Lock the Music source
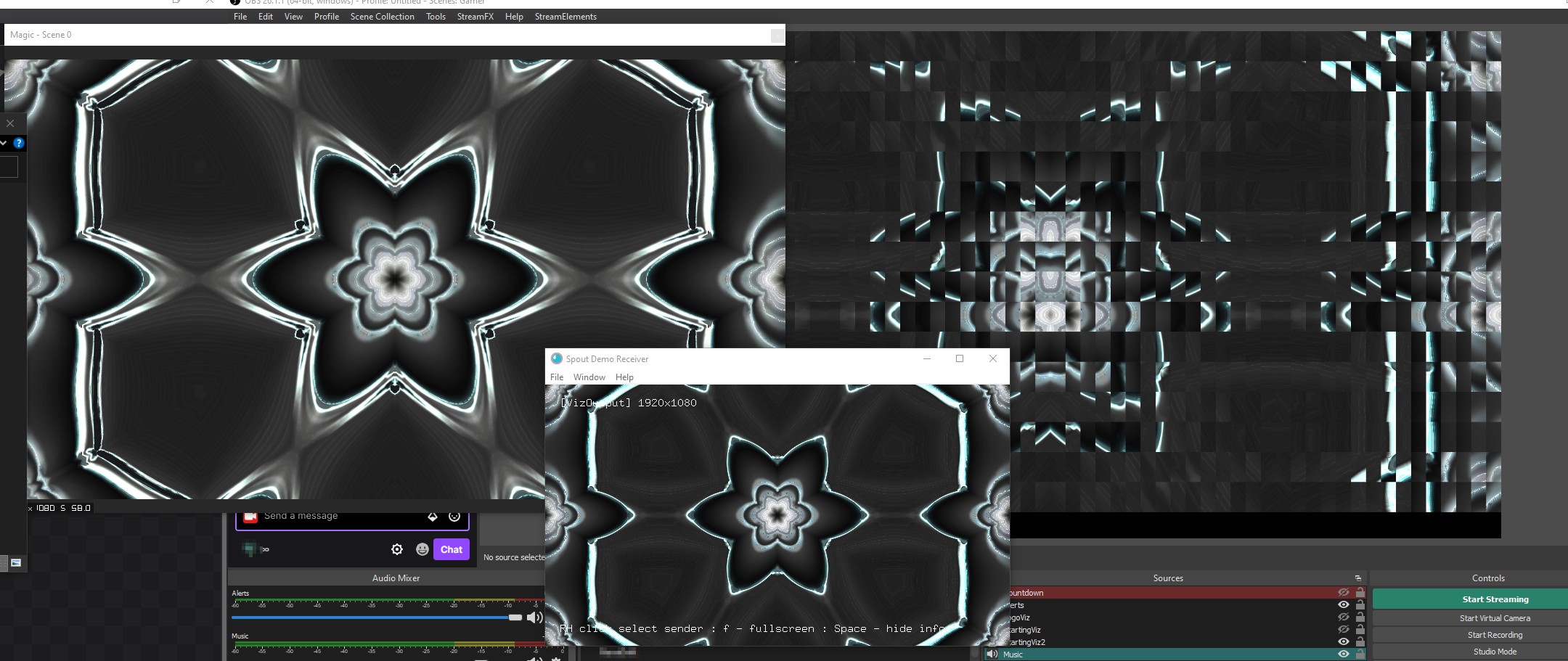 point(1360,654)
